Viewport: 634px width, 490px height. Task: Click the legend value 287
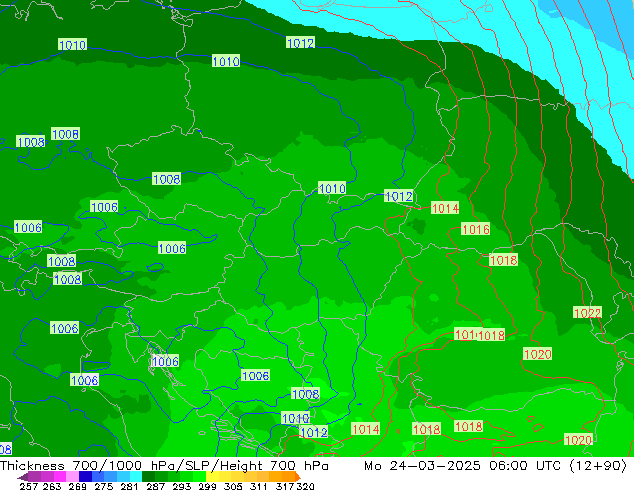155,486
